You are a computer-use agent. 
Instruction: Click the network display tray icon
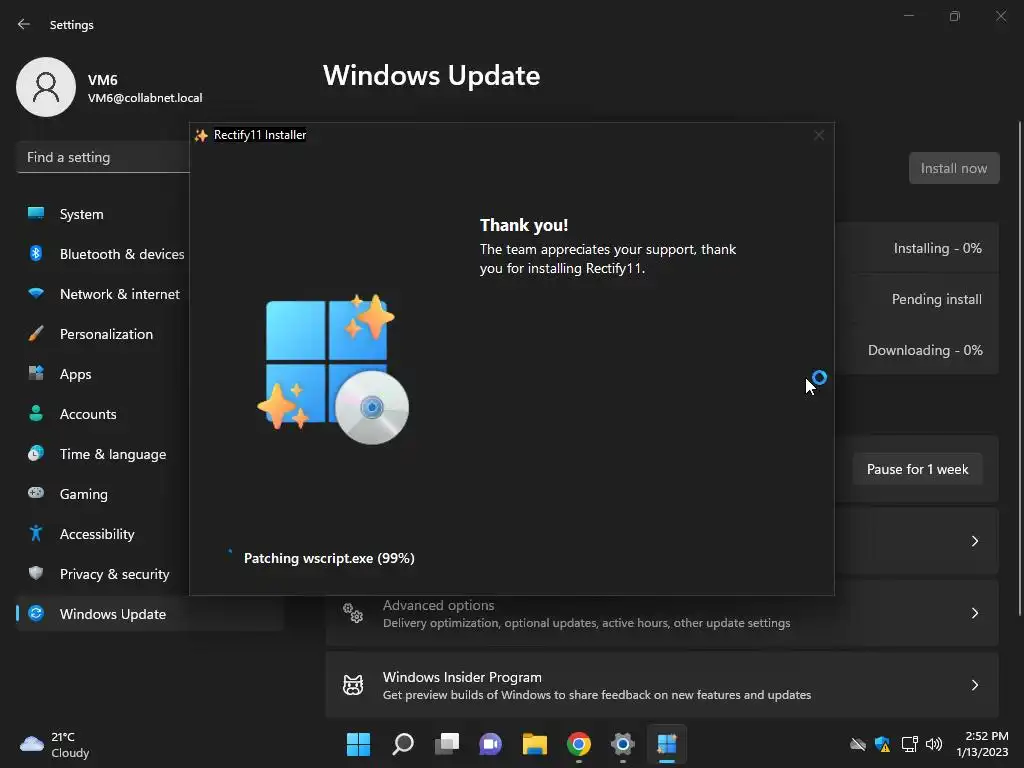pos(909,744)
